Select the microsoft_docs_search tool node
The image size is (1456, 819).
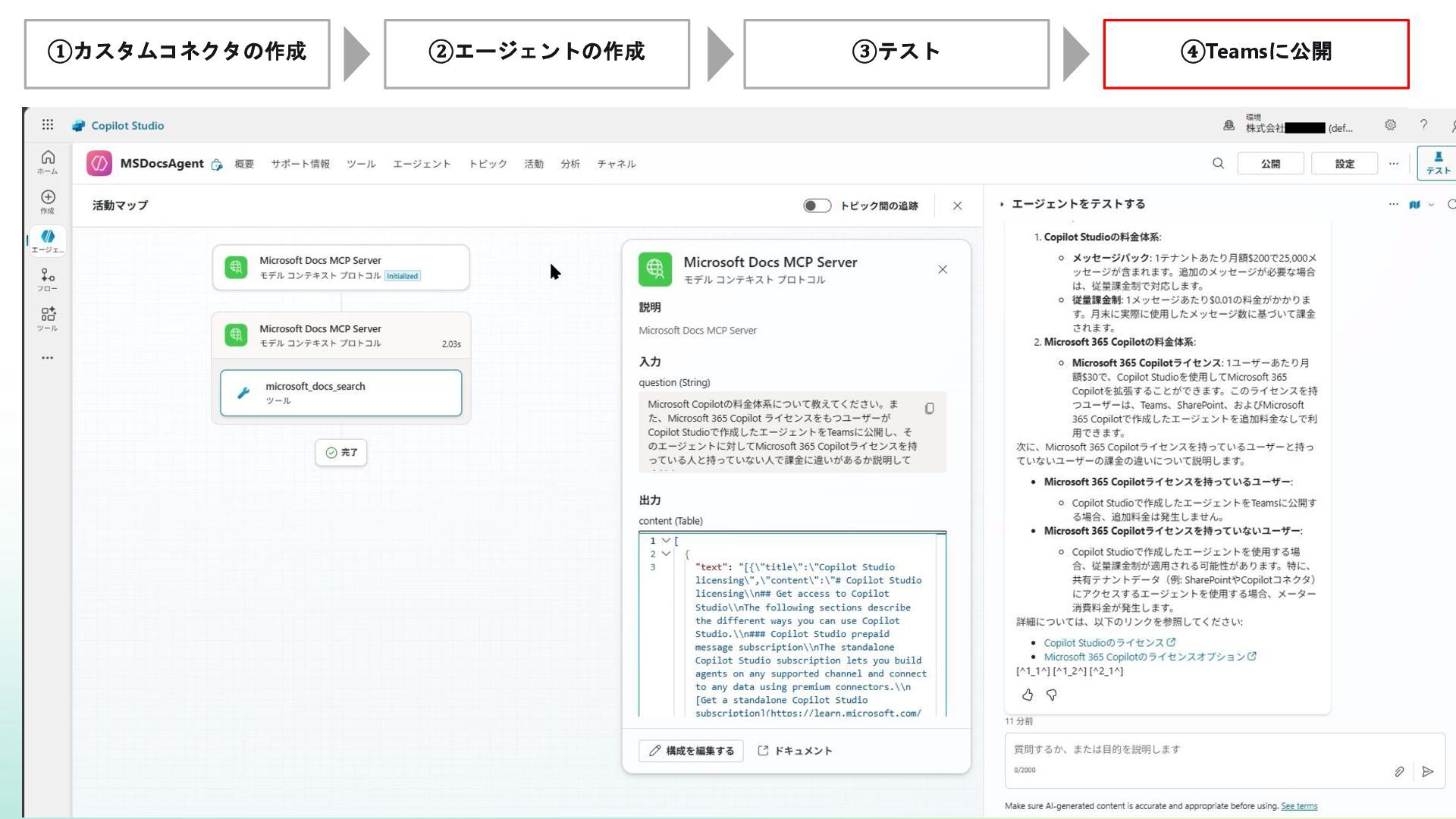(341, 393)
